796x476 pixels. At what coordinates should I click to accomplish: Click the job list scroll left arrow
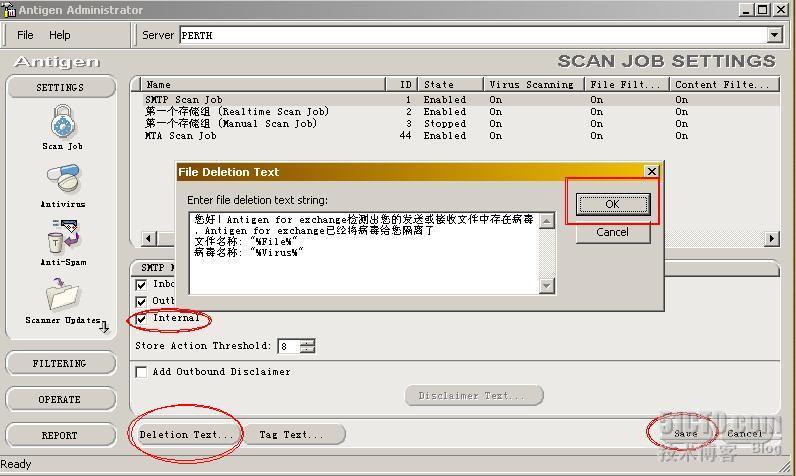pos(149,238)
